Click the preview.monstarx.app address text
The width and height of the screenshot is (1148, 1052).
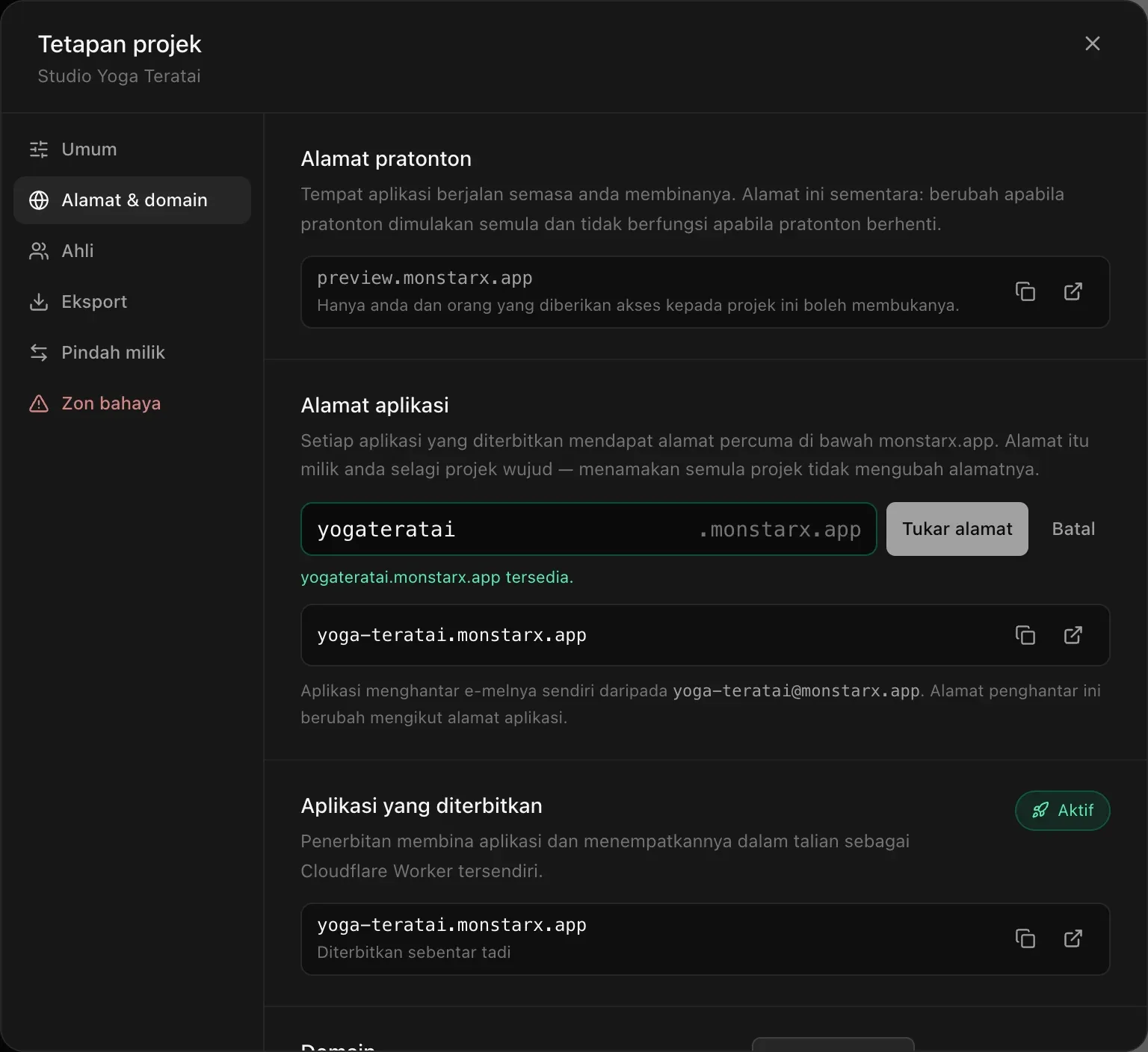(425, 278)
